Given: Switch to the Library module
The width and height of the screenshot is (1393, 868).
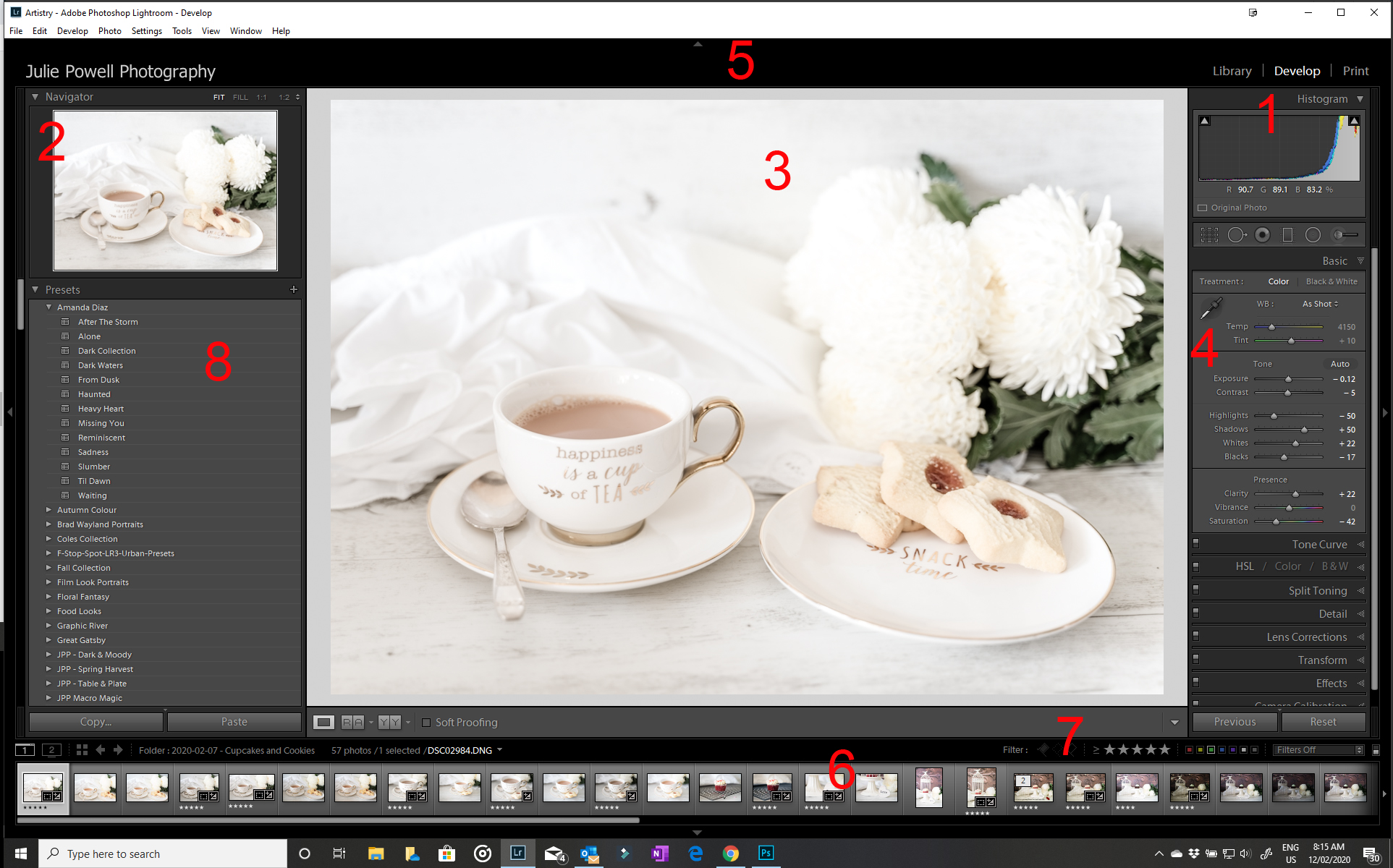Looking at the screenshot, I should pyautogui.click(x=1232, y=71).
